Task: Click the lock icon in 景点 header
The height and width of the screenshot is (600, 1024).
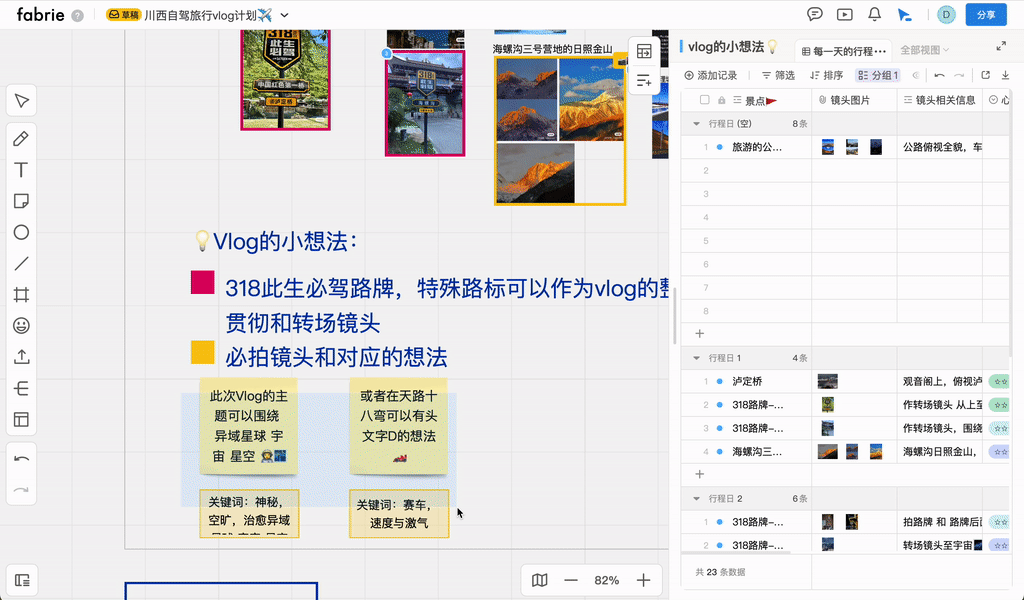Action: 722,100
